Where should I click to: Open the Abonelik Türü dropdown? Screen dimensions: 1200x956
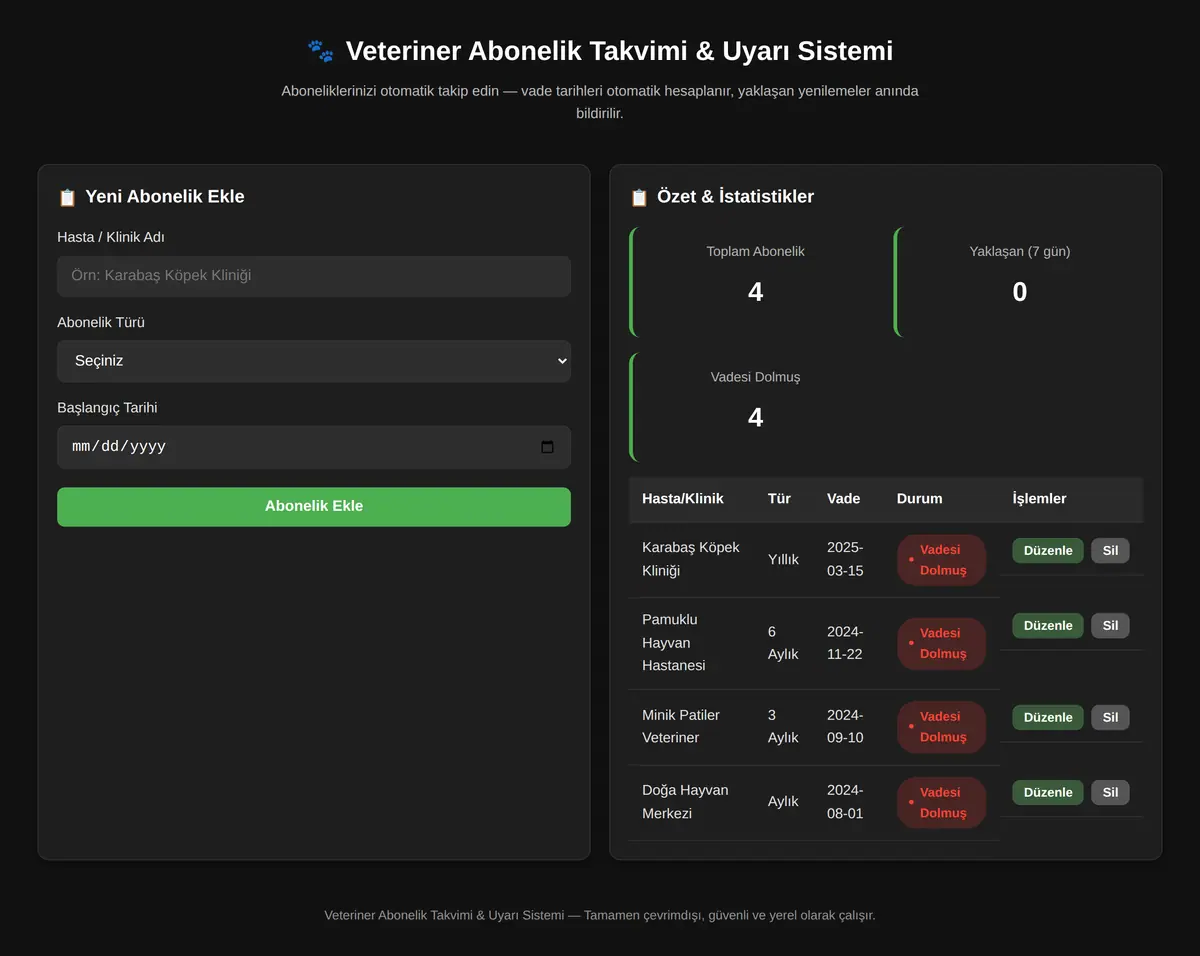tap(314, 361)
